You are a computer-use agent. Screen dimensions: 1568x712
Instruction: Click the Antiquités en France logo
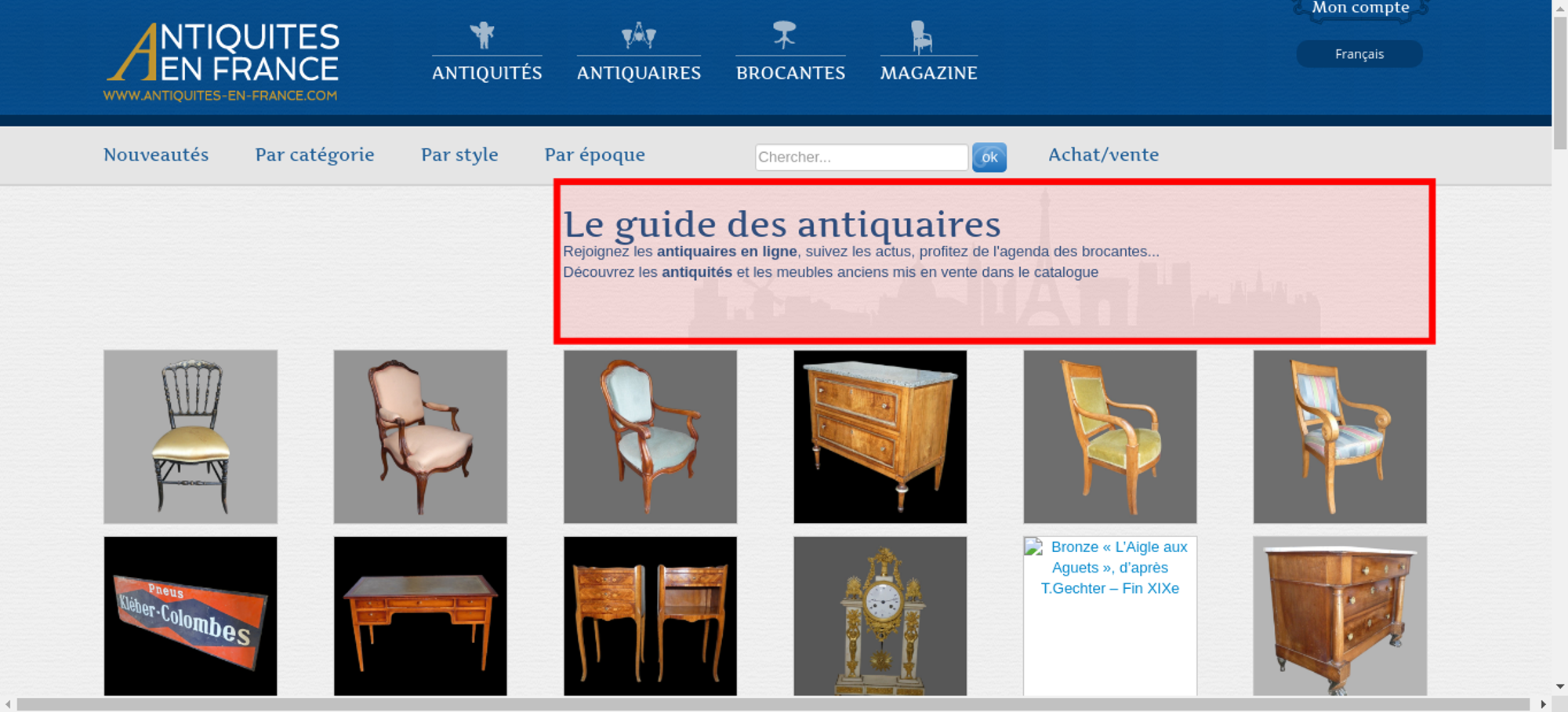click(x=222, y=62)
